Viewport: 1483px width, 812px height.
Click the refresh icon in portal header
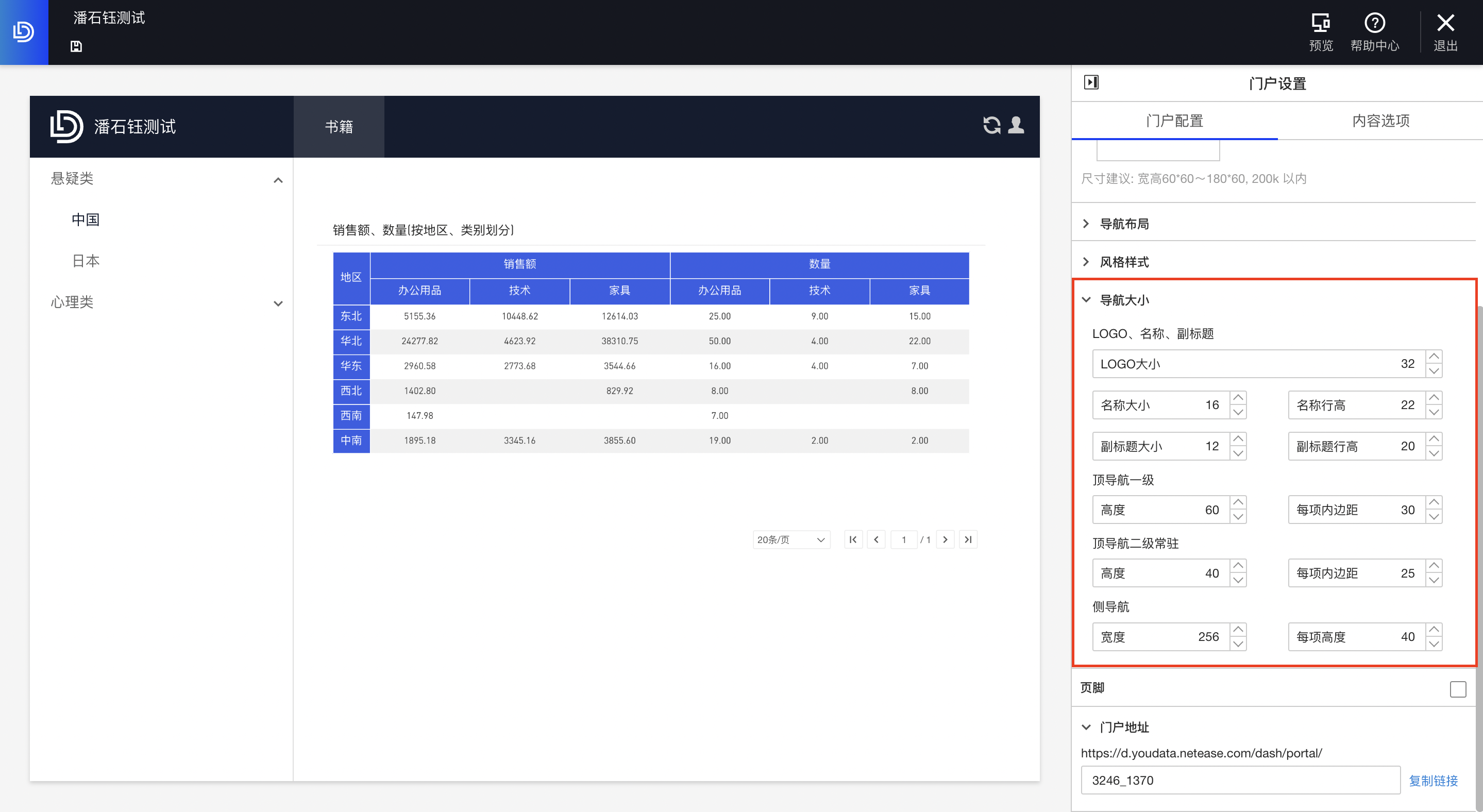991,125
